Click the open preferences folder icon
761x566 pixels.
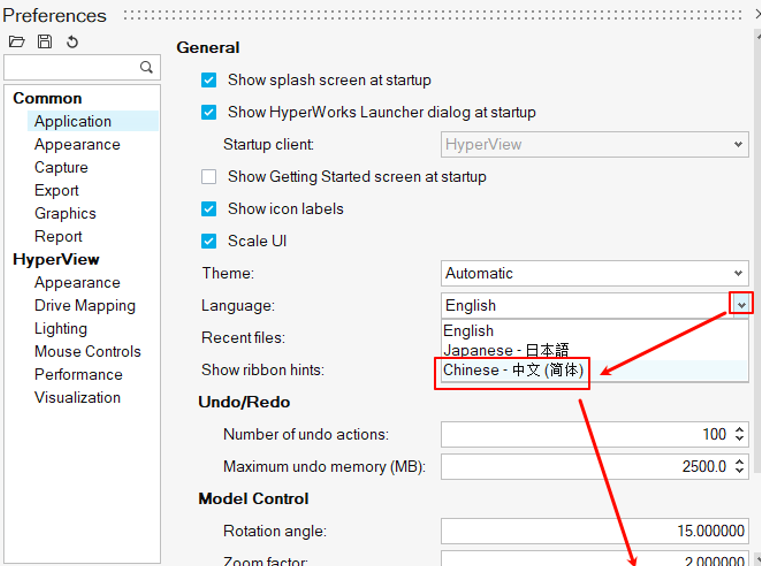pos(16,42)
